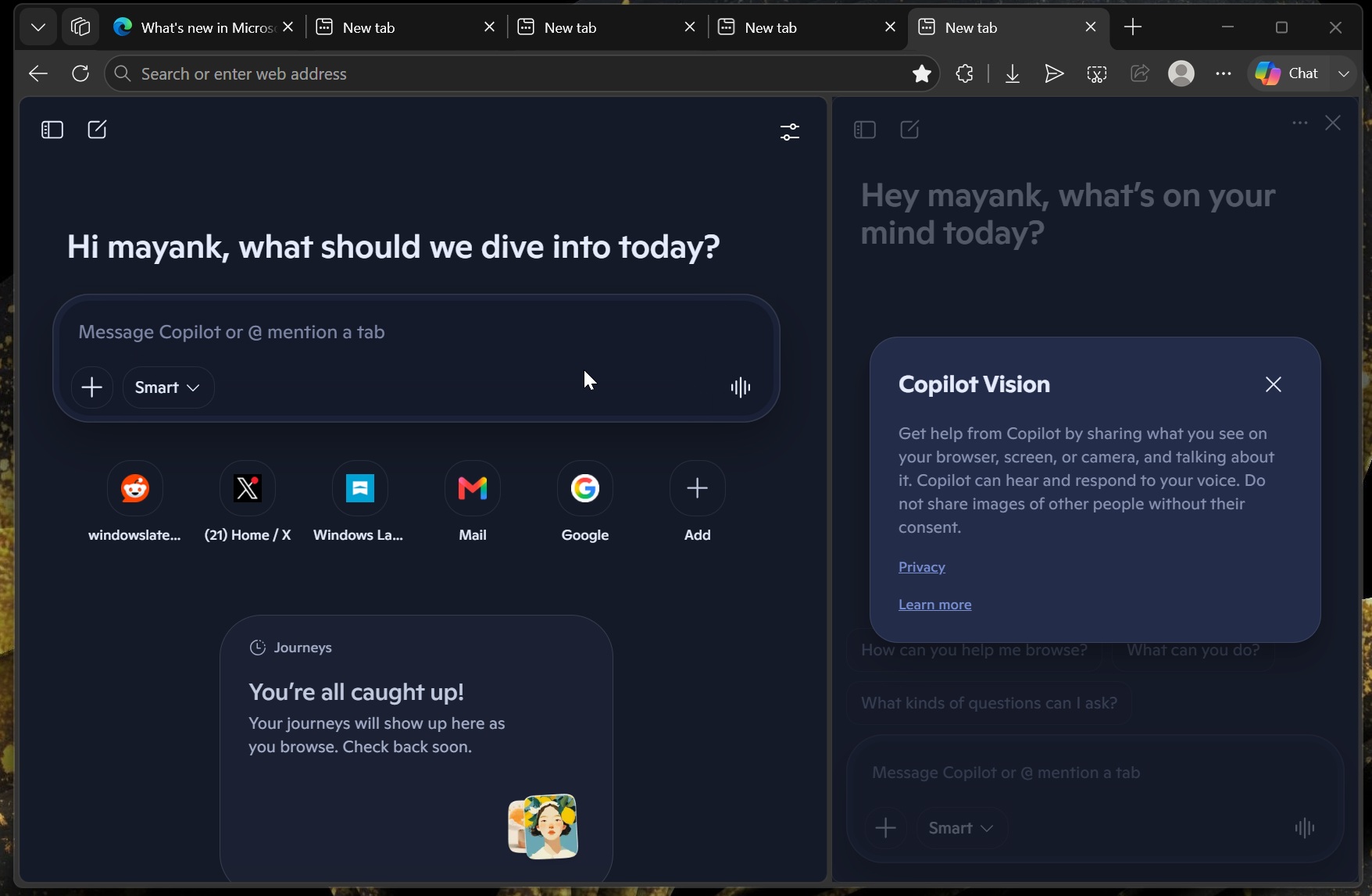Close the fourth New tab
Screen dimensions: 1372x896
point(890,27)
